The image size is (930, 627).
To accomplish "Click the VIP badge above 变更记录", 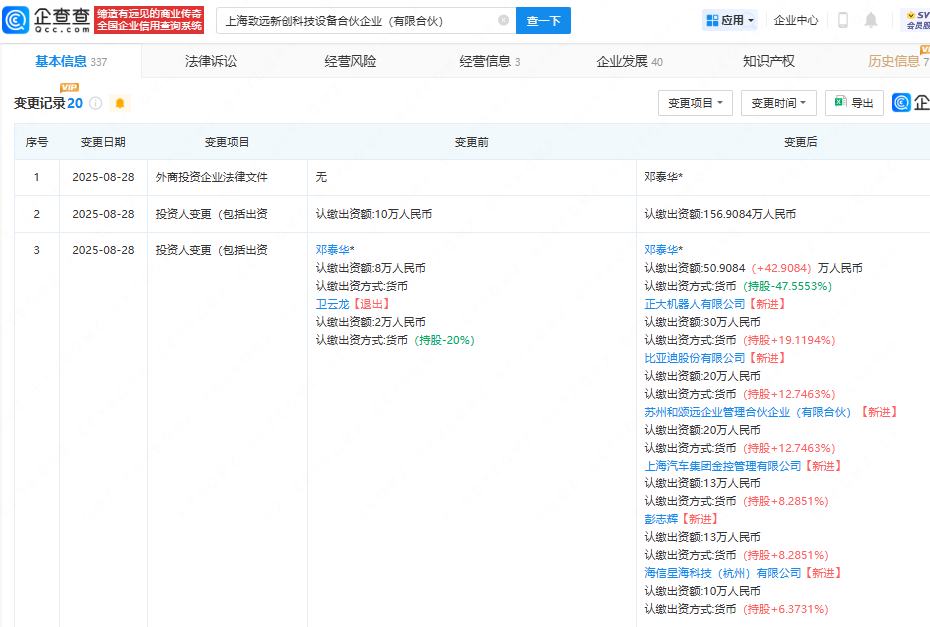I will click(x=69, y=87).
